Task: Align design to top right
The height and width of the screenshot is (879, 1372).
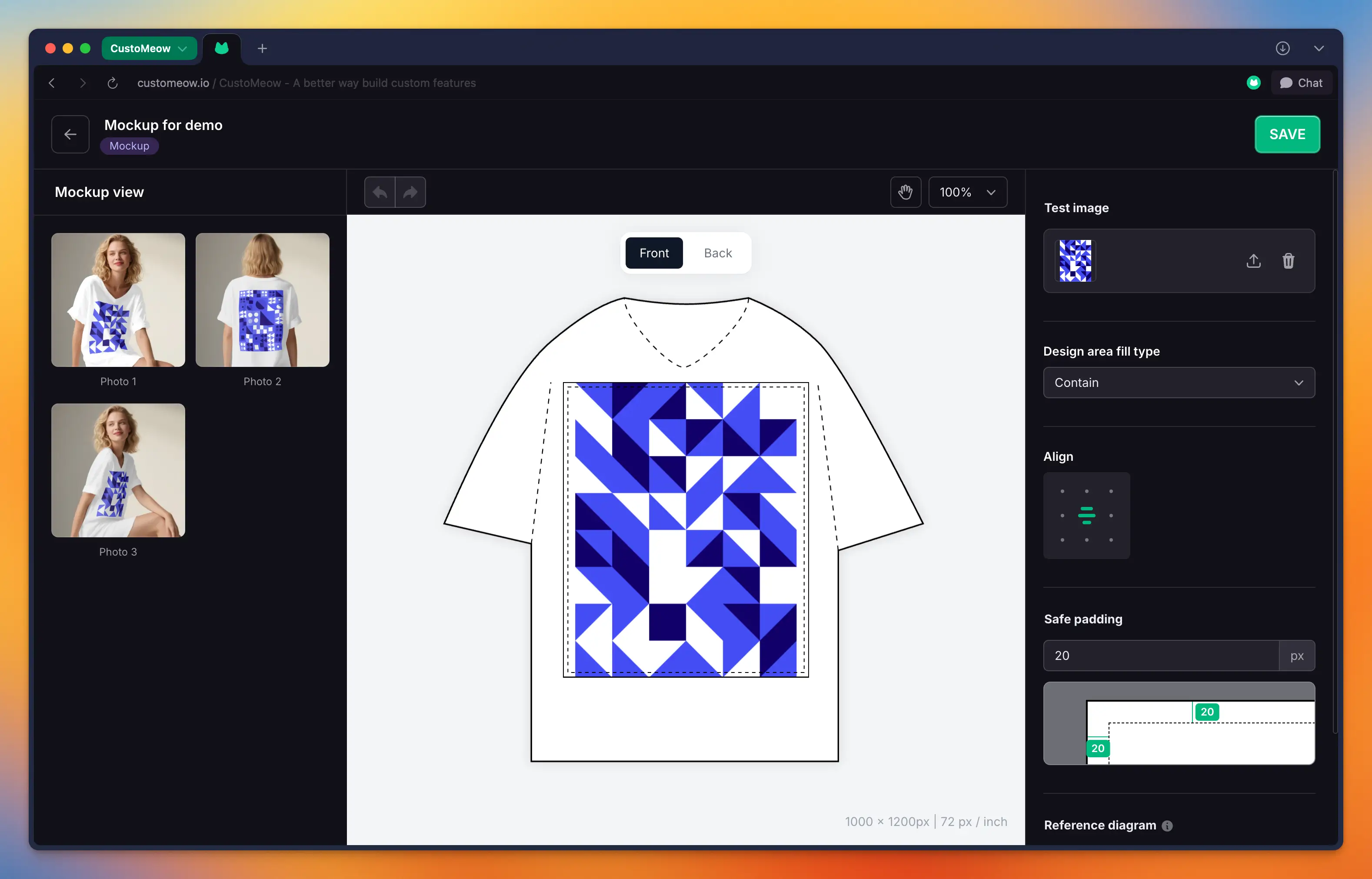Action: click(1111, 491)
